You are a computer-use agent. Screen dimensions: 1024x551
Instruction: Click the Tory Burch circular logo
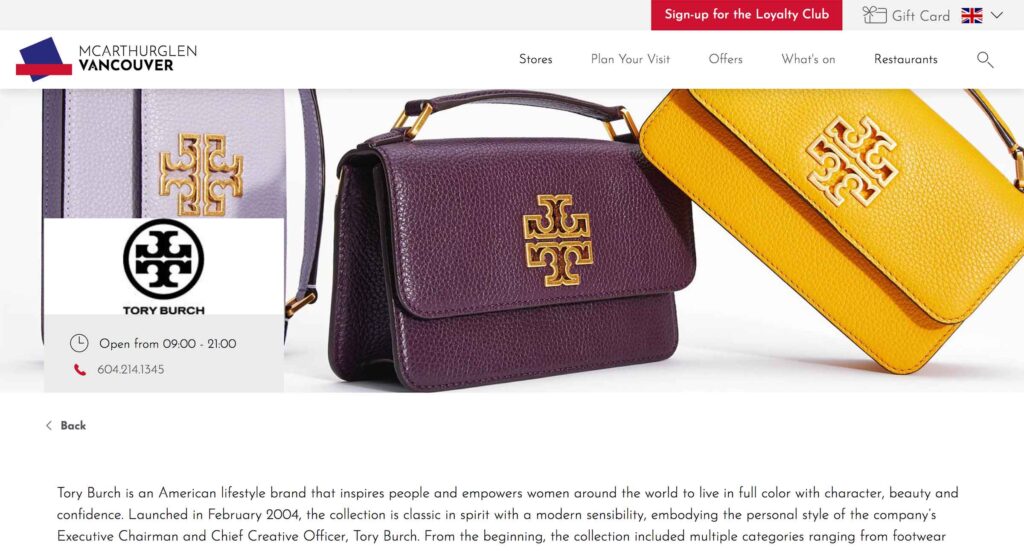tap(163, 259)
